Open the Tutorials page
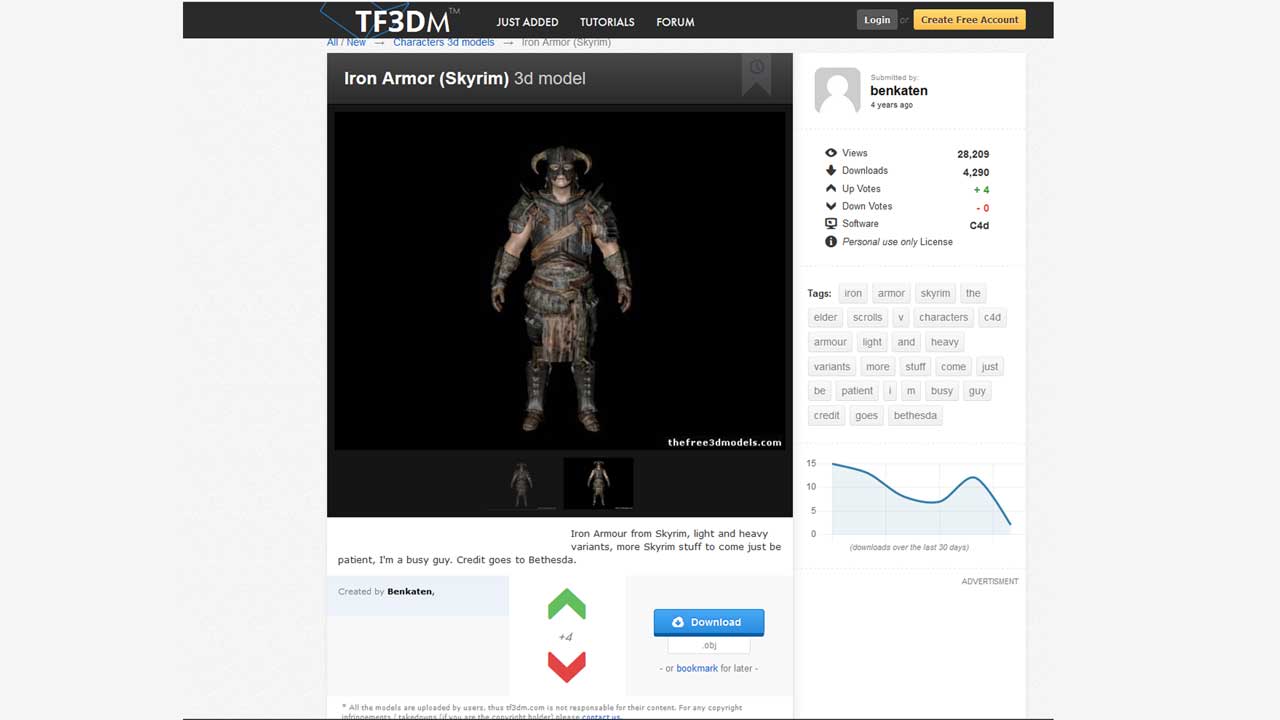Screen dimensions: 1280x720 pyautogui.click(x=607, y=22)
